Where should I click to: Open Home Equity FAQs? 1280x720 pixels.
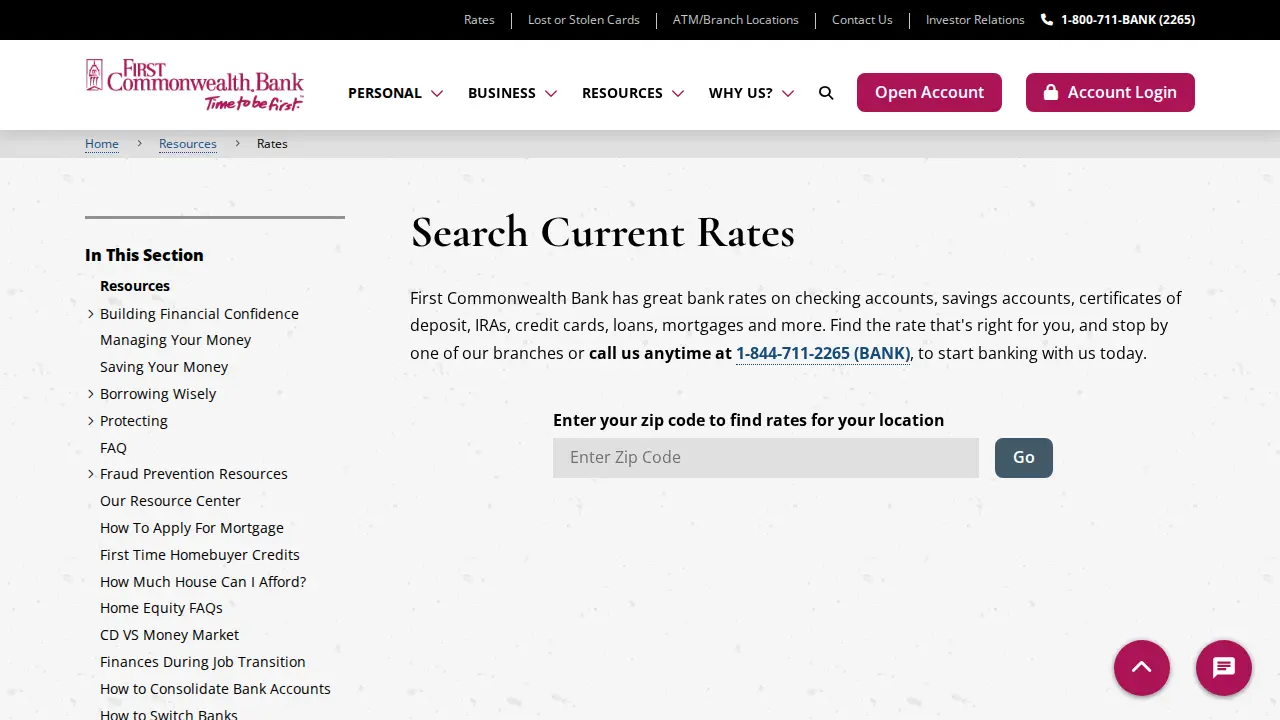click(161, 608)
